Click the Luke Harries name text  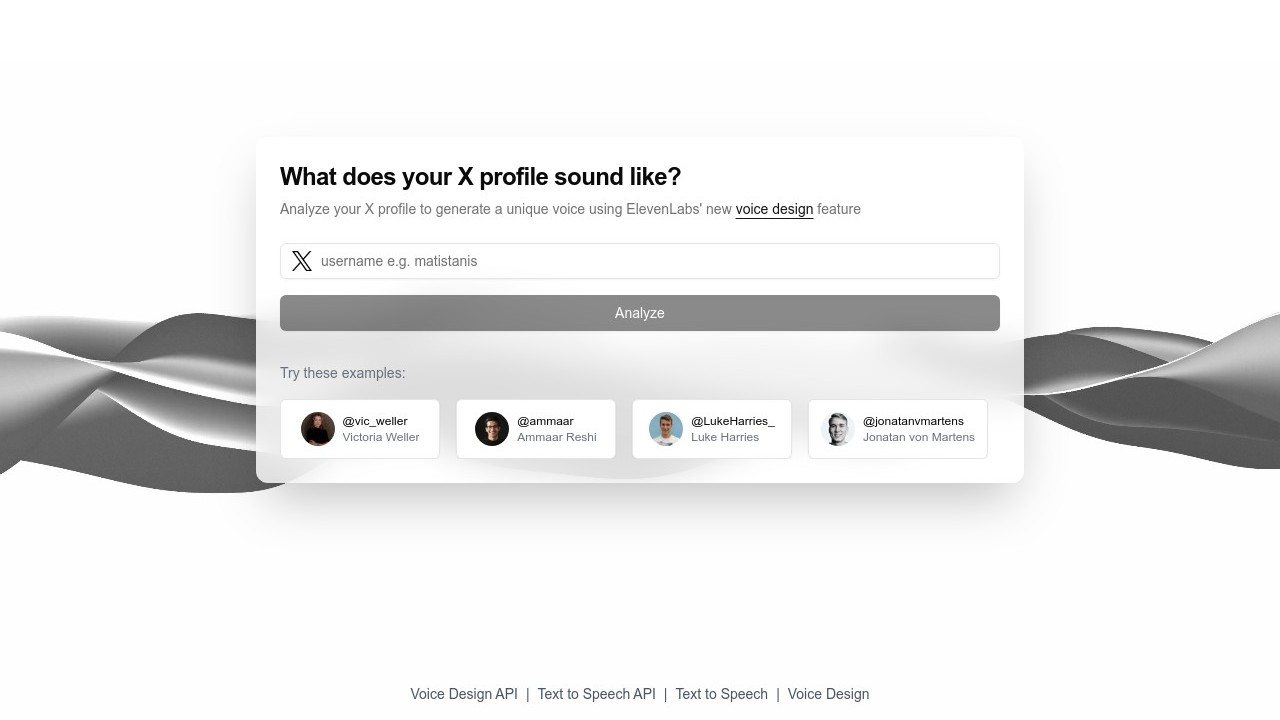pos(725,437)
